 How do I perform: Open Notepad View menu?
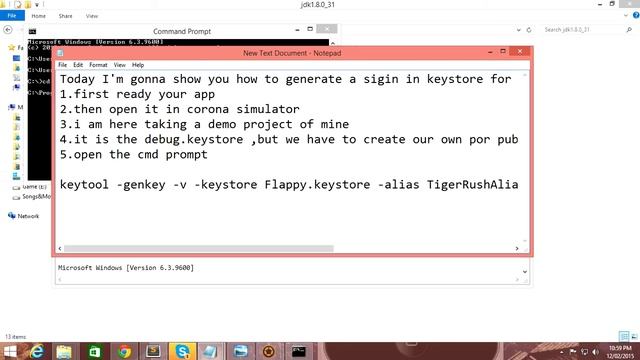(120, 65)
